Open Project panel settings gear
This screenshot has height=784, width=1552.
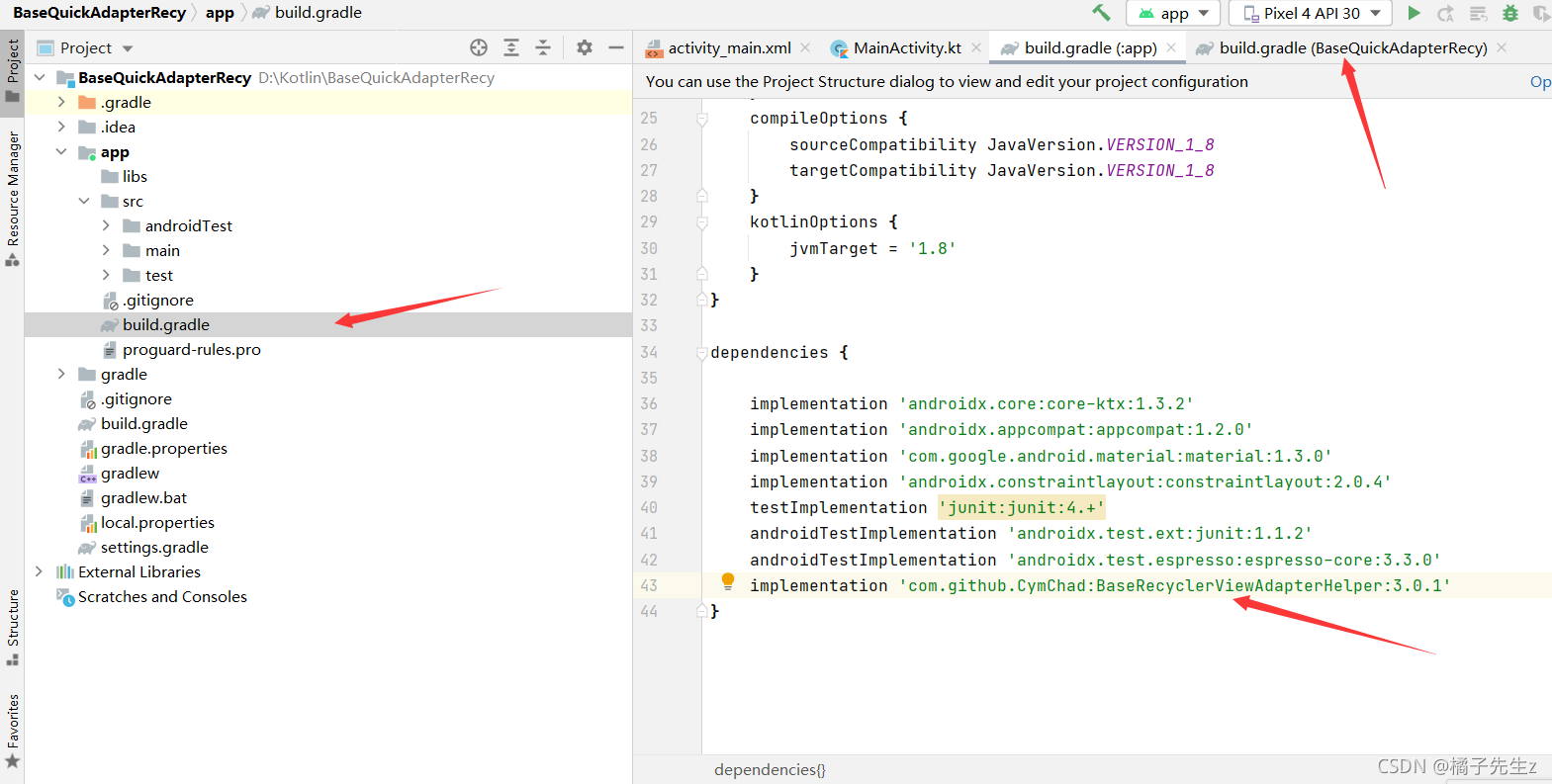pyautogui.click(x=585, y=47)
